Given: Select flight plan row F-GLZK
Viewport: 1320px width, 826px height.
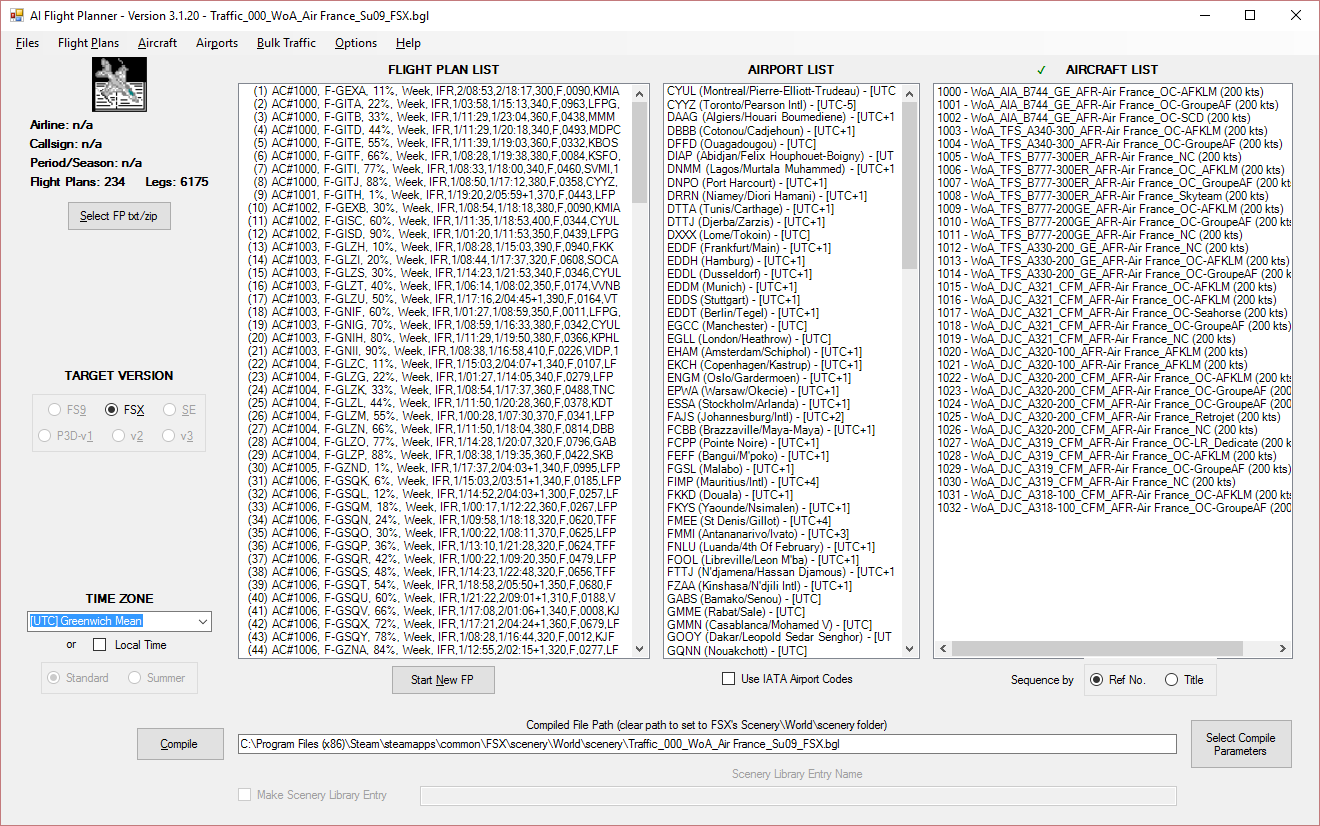Looking at the screenshot, I should tap(435, 390).
